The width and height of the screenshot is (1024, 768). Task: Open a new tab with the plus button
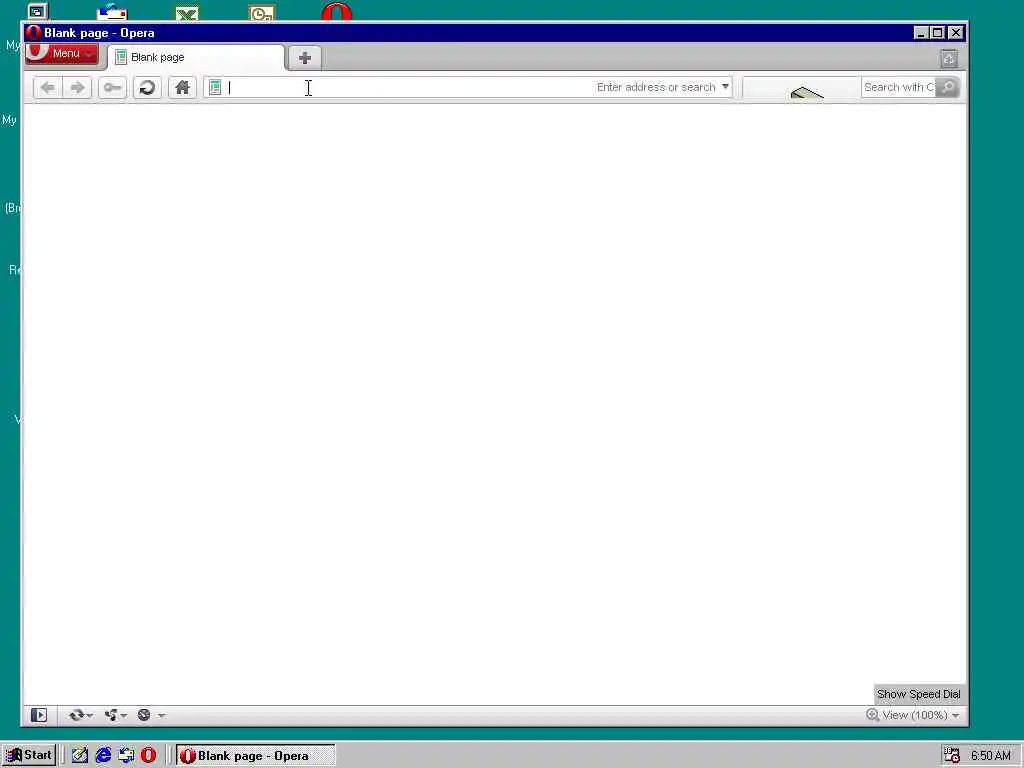click(304, 57)
